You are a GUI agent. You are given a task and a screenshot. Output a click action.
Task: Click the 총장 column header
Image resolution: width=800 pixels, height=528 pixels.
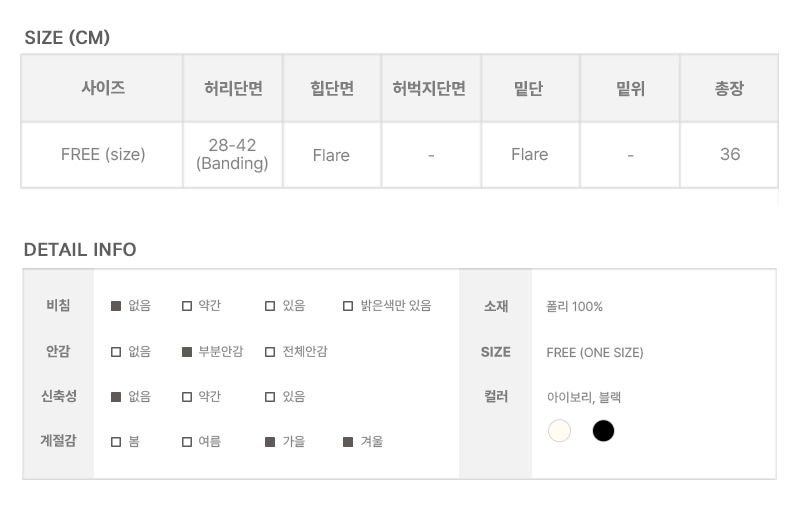pyautogui.click(x=729, y=88)
